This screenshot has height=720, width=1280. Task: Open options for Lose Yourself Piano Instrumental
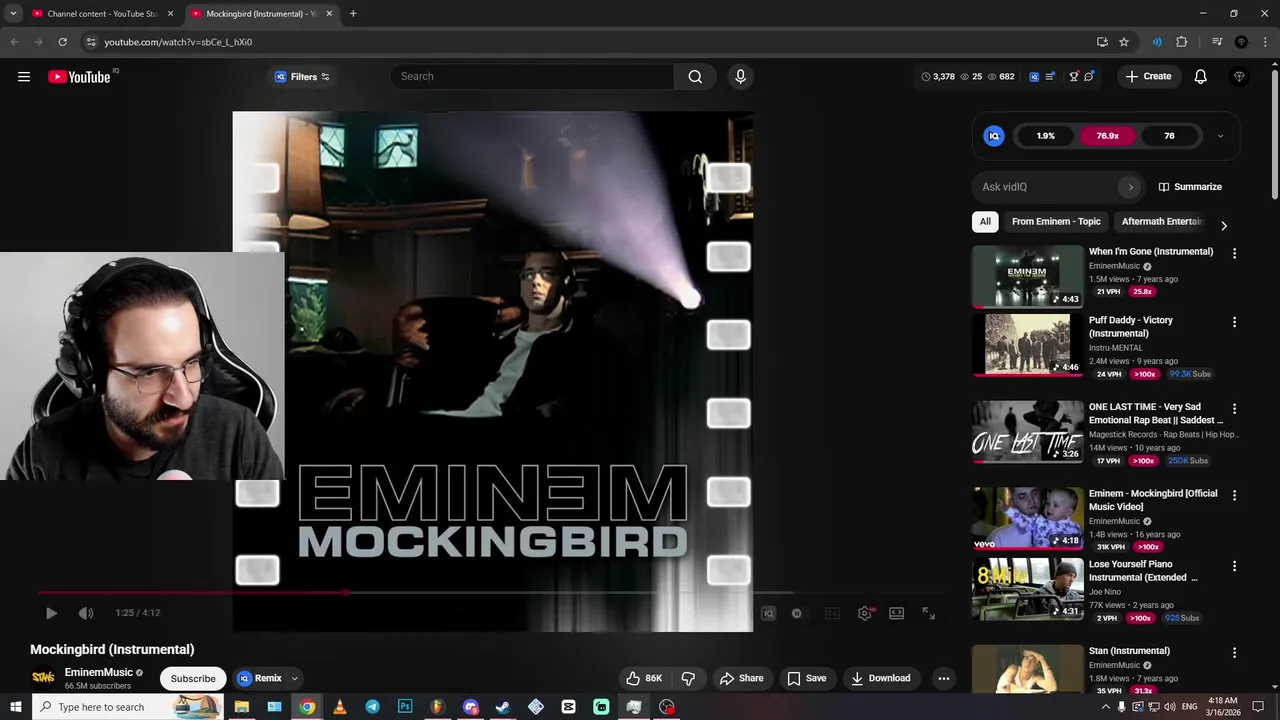pos(1234,566)
